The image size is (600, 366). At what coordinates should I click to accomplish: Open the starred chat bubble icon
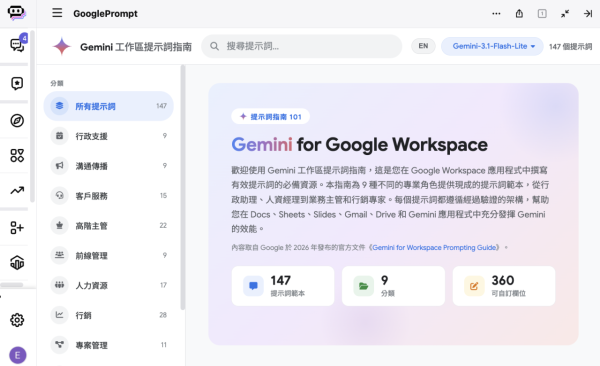pos(17,83)
